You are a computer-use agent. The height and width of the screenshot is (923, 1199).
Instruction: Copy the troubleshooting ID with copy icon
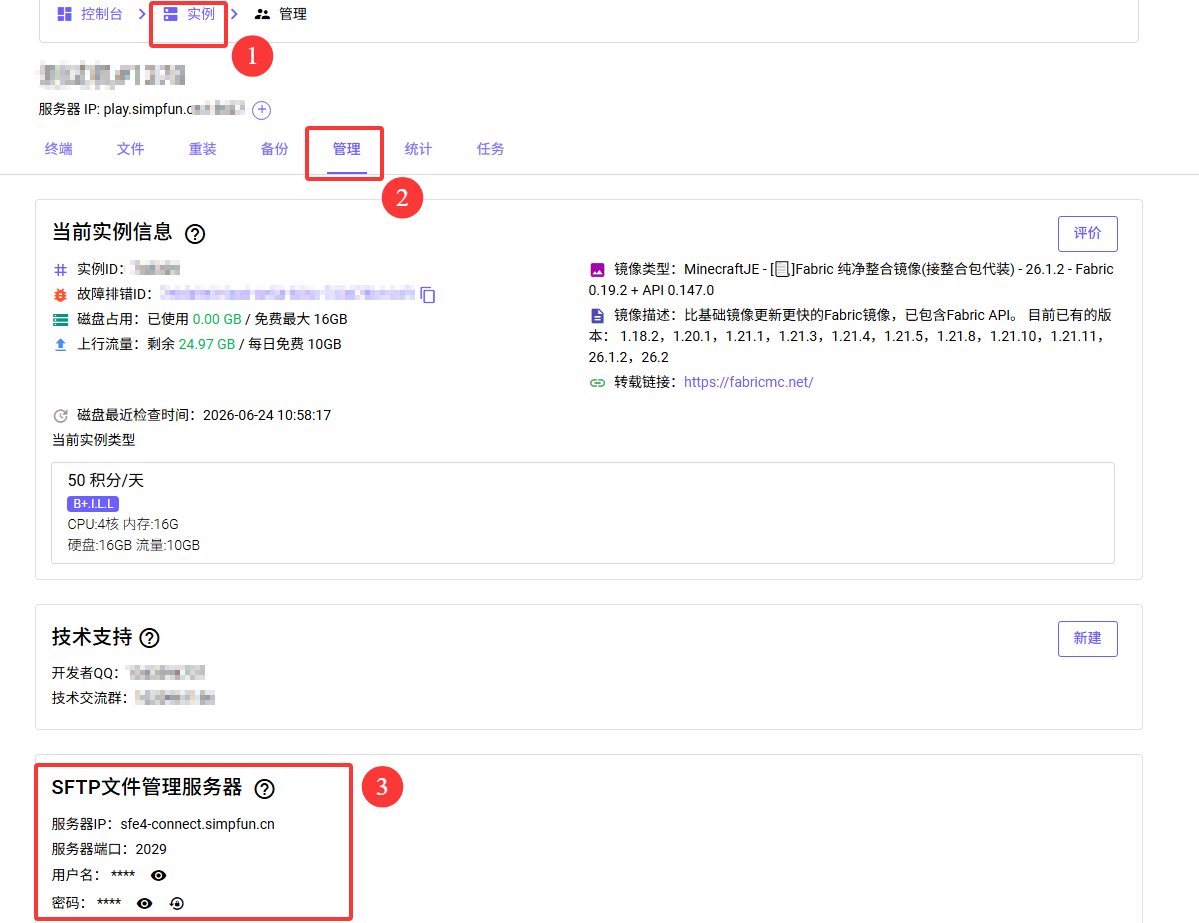pos(427,295)
